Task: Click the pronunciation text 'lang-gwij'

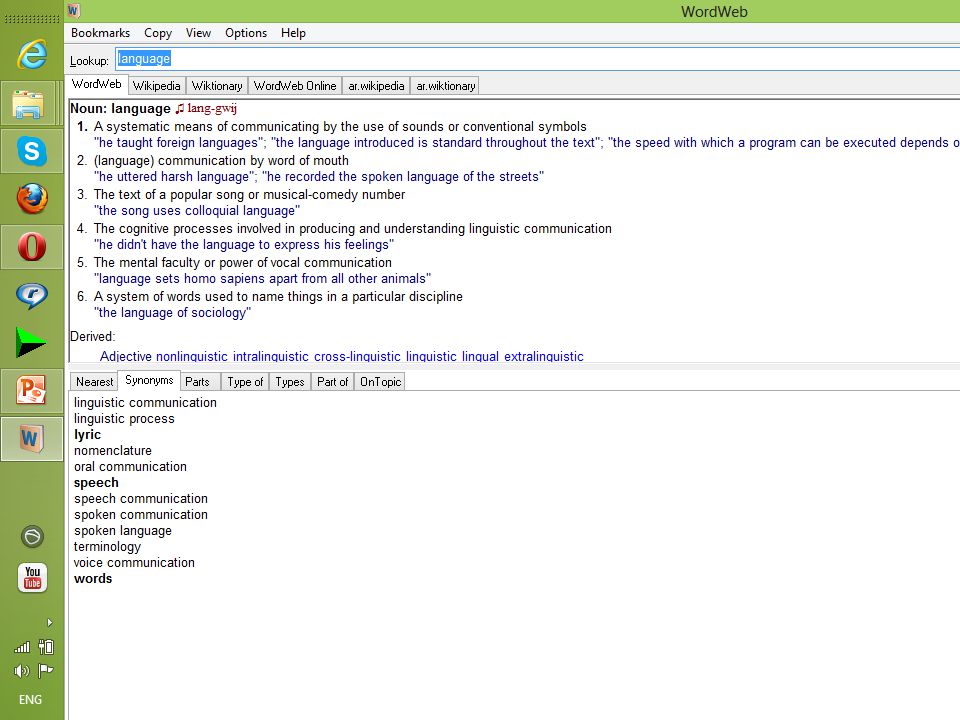Action: tap(212, 108)
